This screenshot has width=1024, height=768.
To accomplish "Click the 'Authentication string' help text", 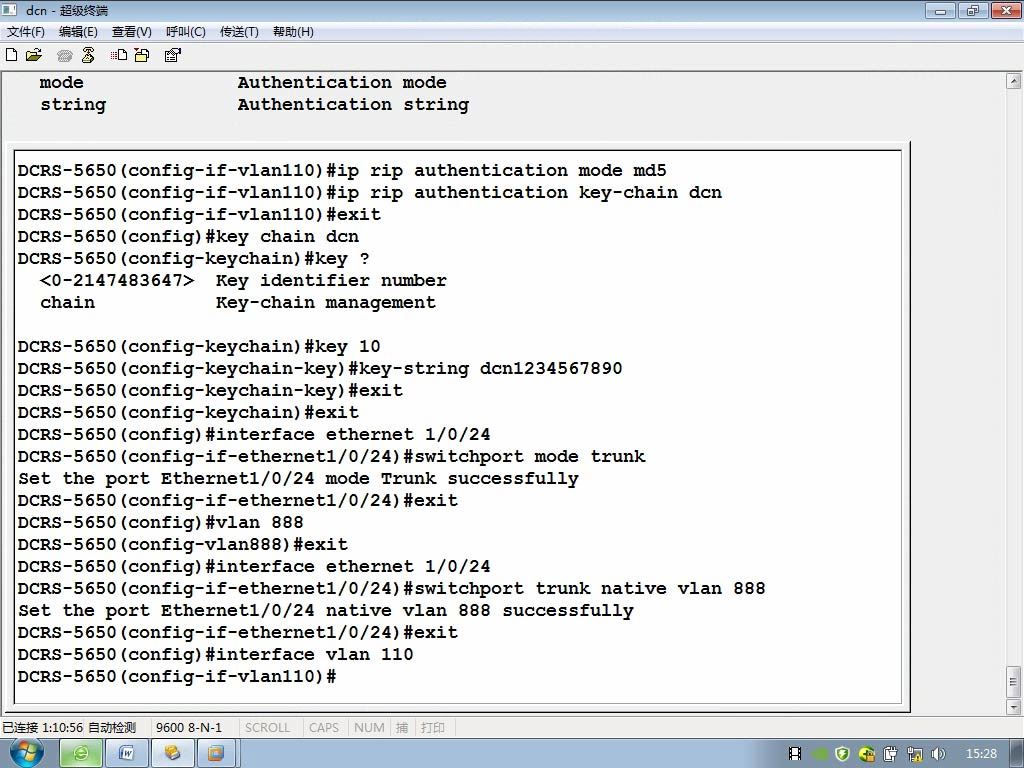I will [x=353, y=104].
